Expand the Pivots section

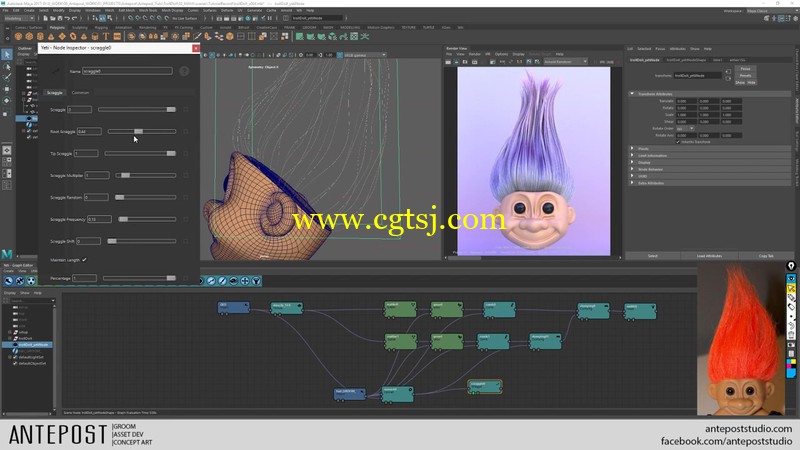pyautogui.click(x=632, y=148)
